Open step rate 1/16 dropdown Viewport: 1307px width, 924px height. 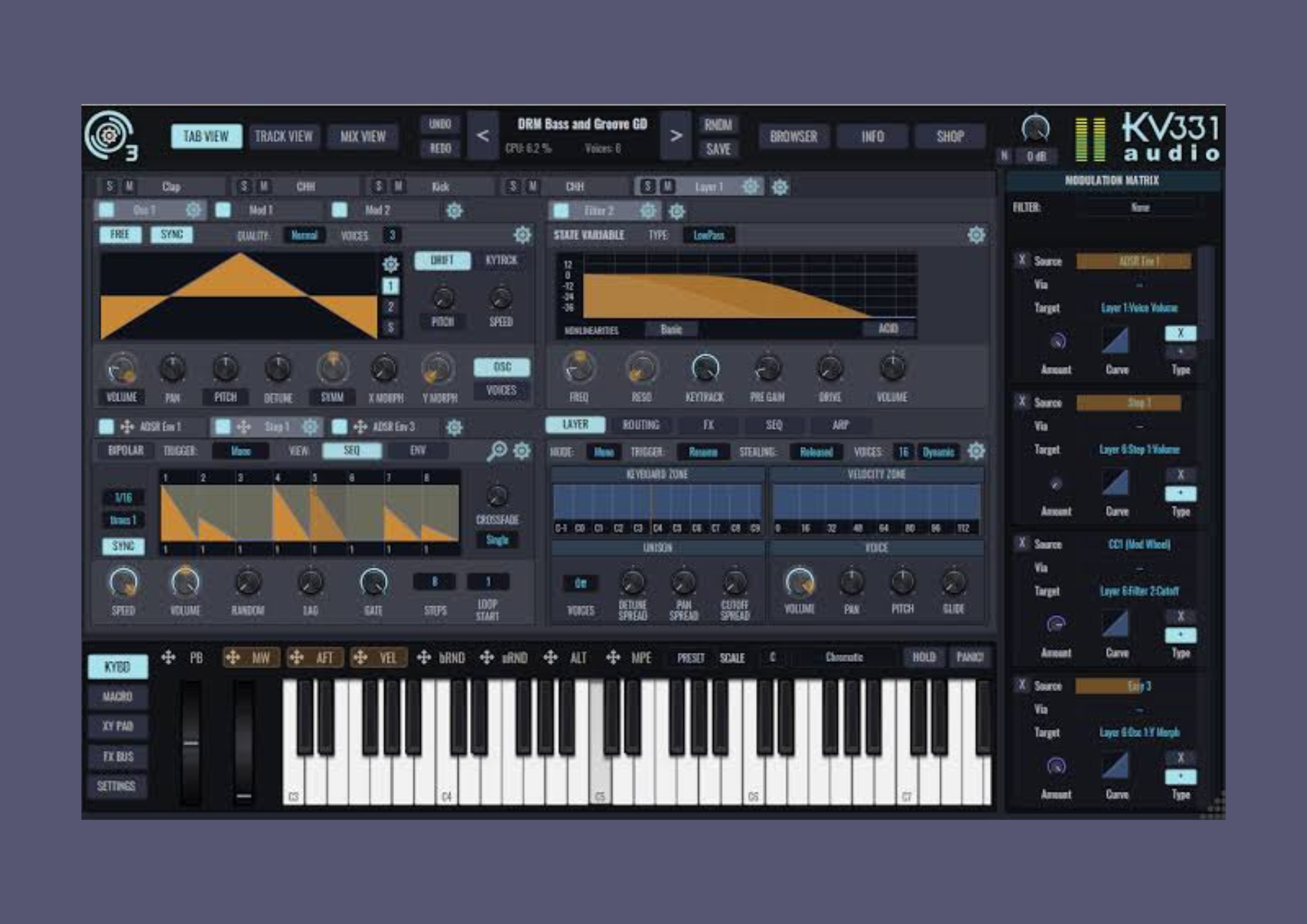click(123, 498)
